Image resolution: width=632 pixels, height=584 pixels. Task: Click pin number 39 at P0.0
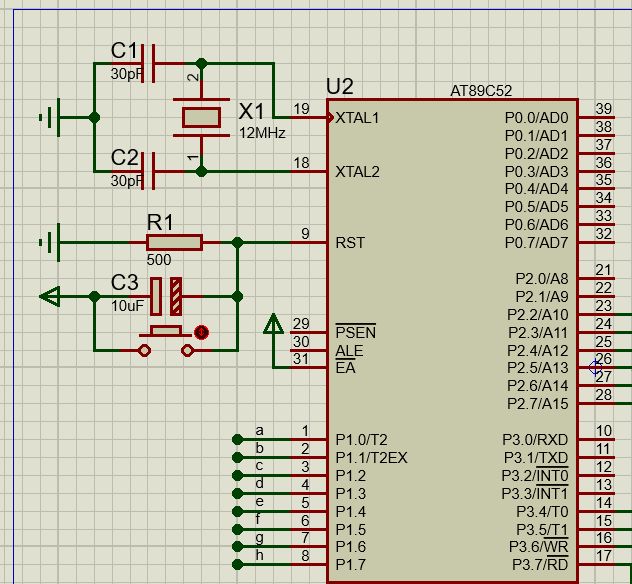tap(604, 109)
